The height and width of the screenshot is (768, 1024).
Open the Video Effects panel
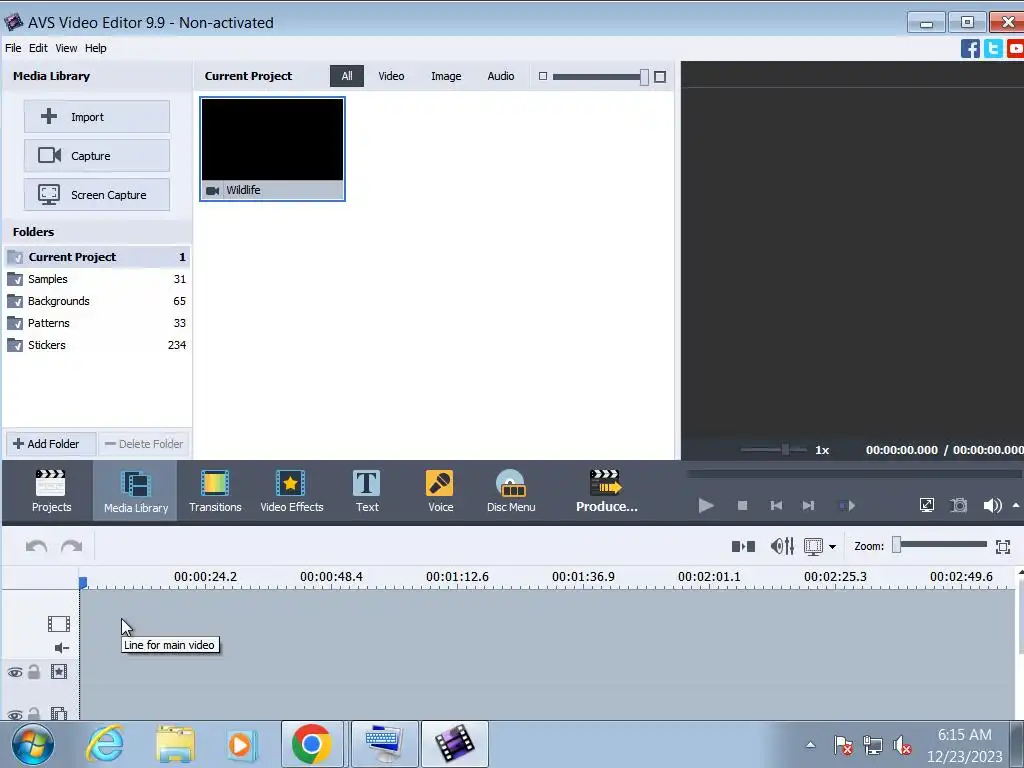coord(291,491)
